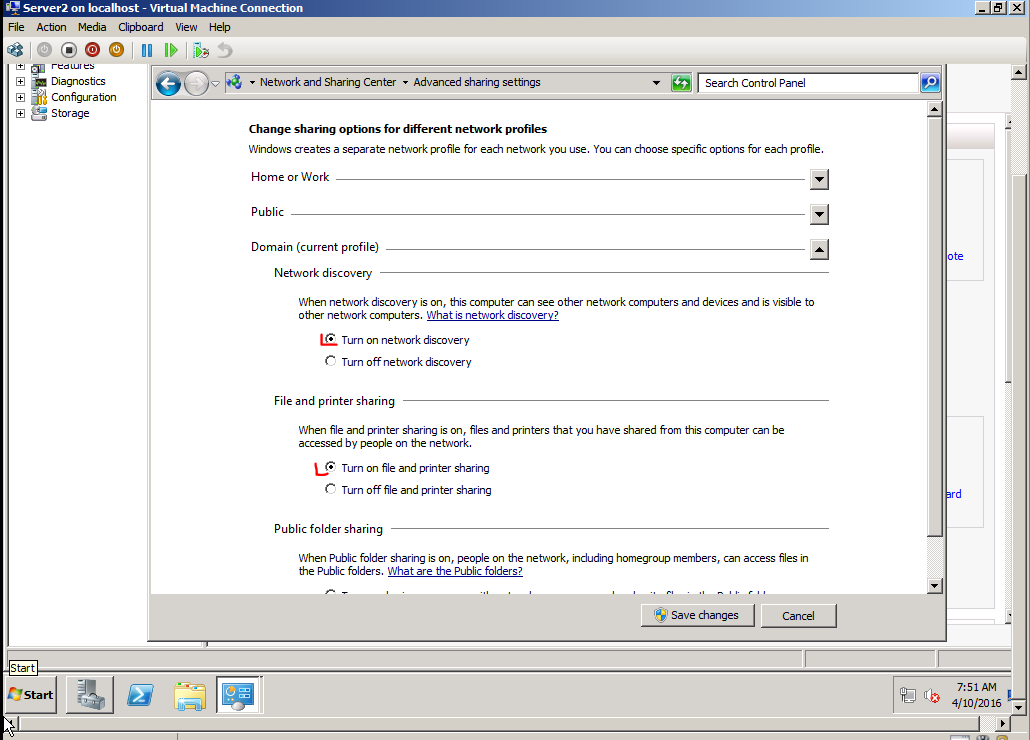Click Advanced sharing settings breadcrumb

477,82
